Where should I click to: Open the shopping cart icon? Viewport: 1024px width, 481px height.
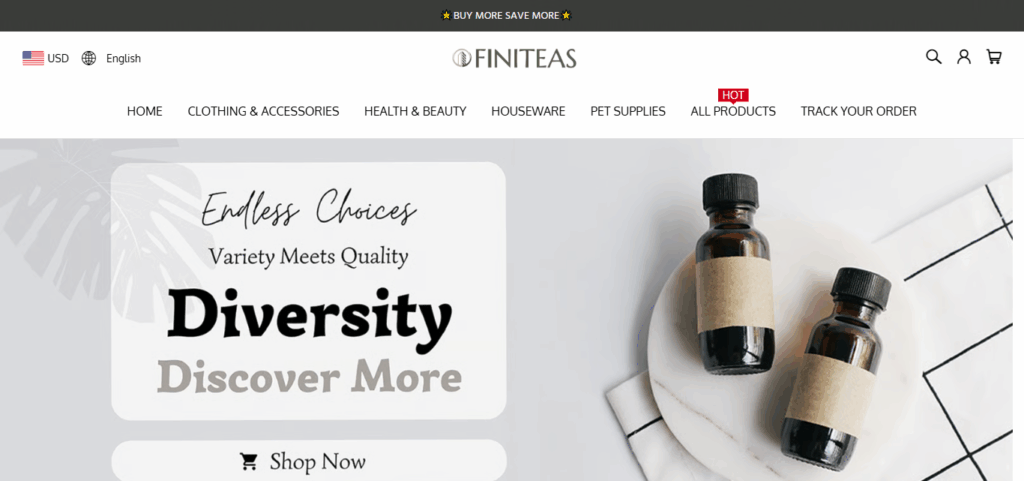[993, 57]
